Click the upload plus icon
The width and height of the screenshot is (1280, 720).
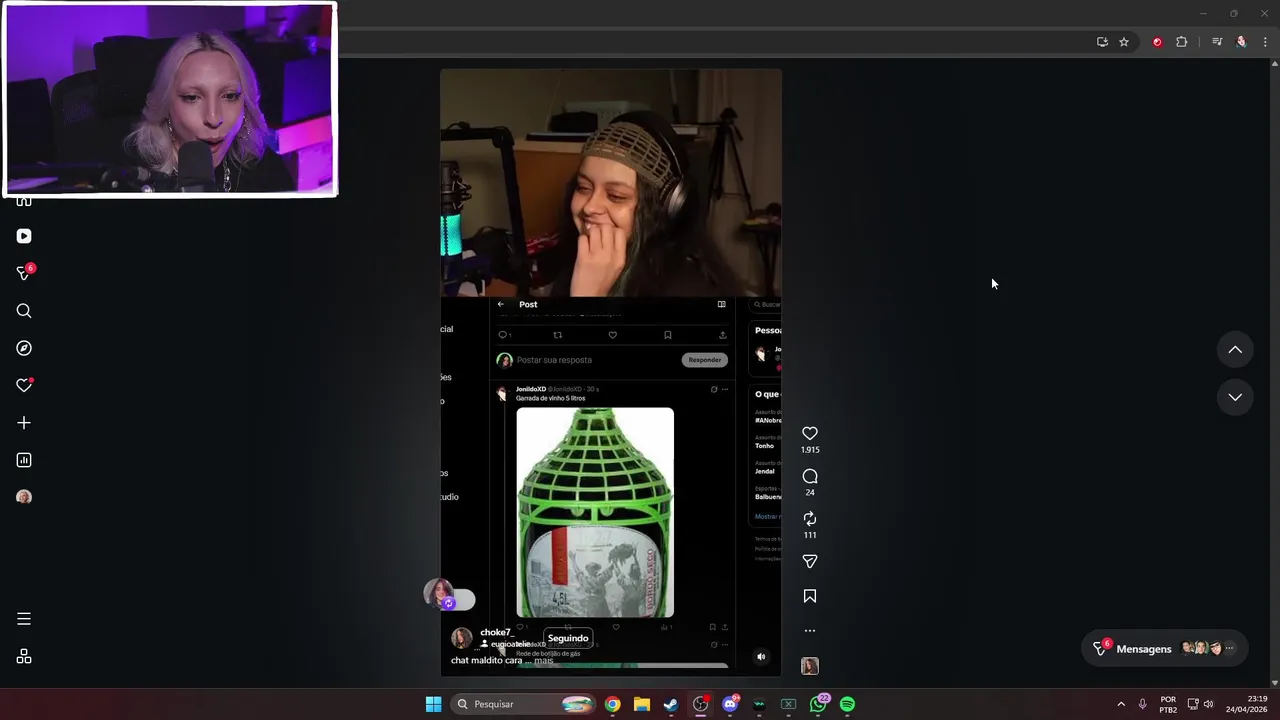(x=24, y=423)
